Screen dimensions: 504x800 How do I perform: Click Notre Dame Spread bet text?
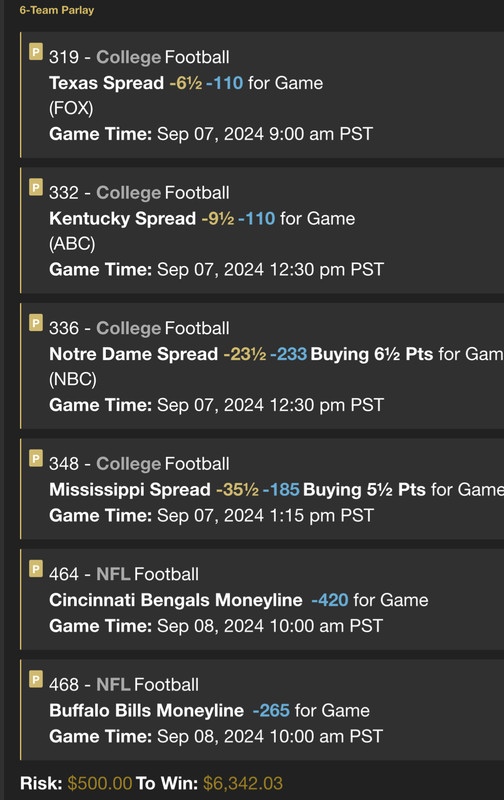point(134,354)
